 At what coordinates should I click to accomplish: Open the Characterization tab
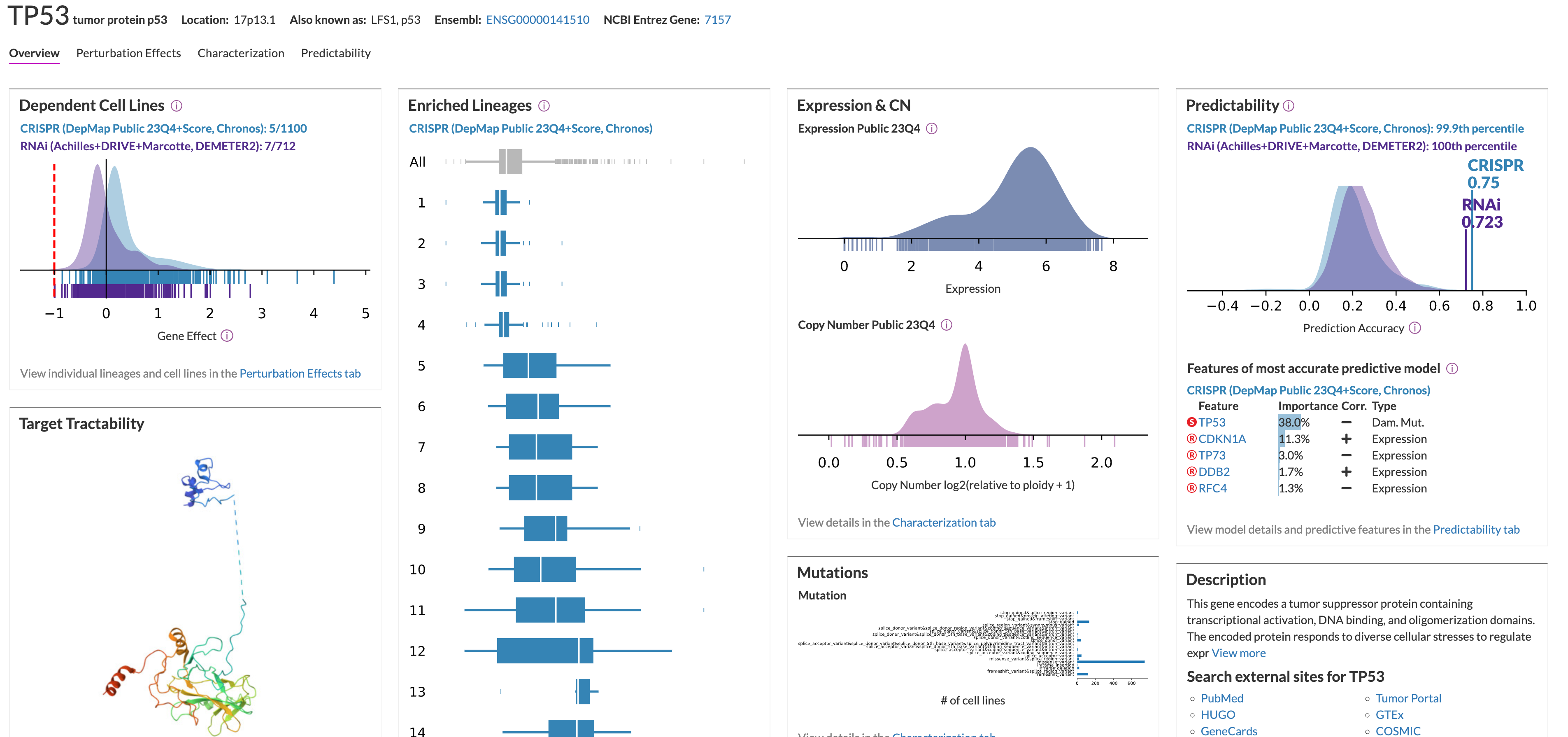pyautogui.click(x=240, y=53)
